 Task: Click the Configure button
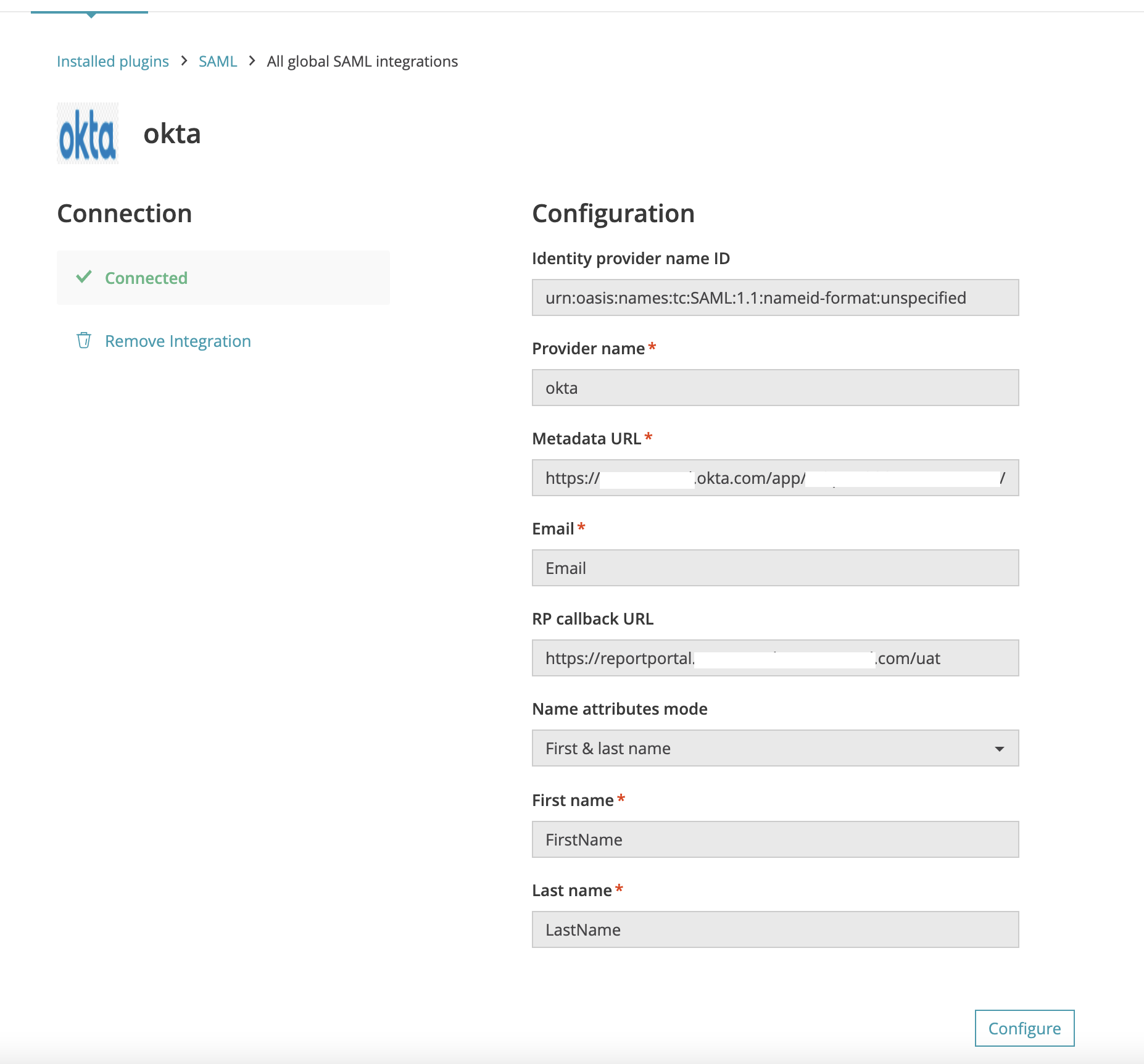pyautogui.click(x=1024, y=1028)
